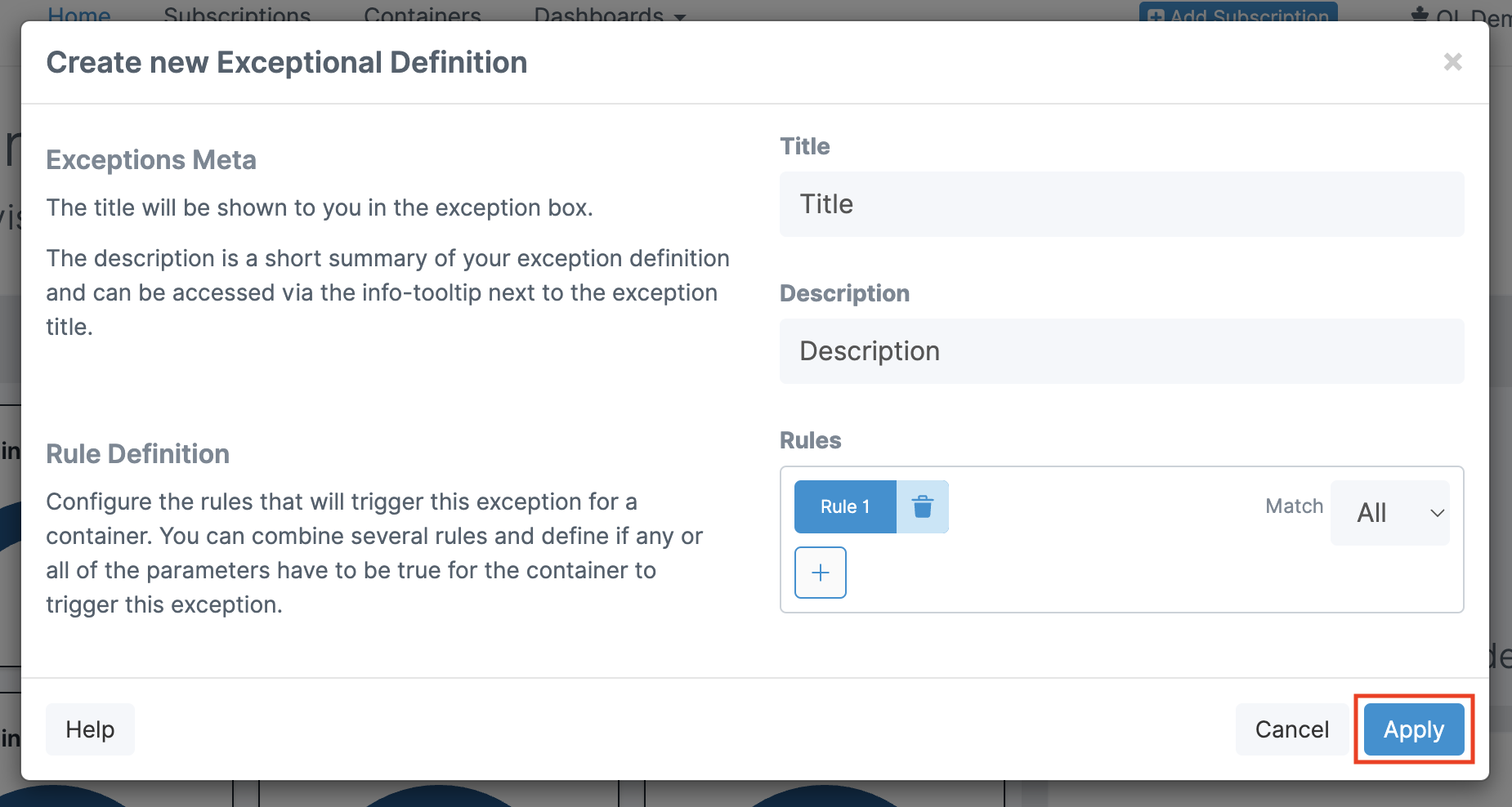Viewport: 1512px width, 807px height.
Task: Open the Help button
Action: (90, 729)
